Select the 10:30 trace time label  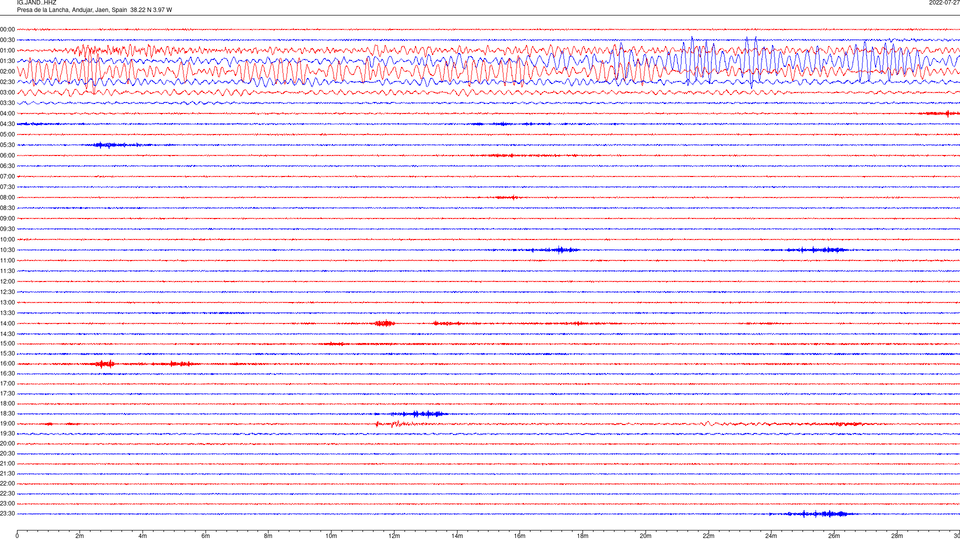tap(7, 250)
